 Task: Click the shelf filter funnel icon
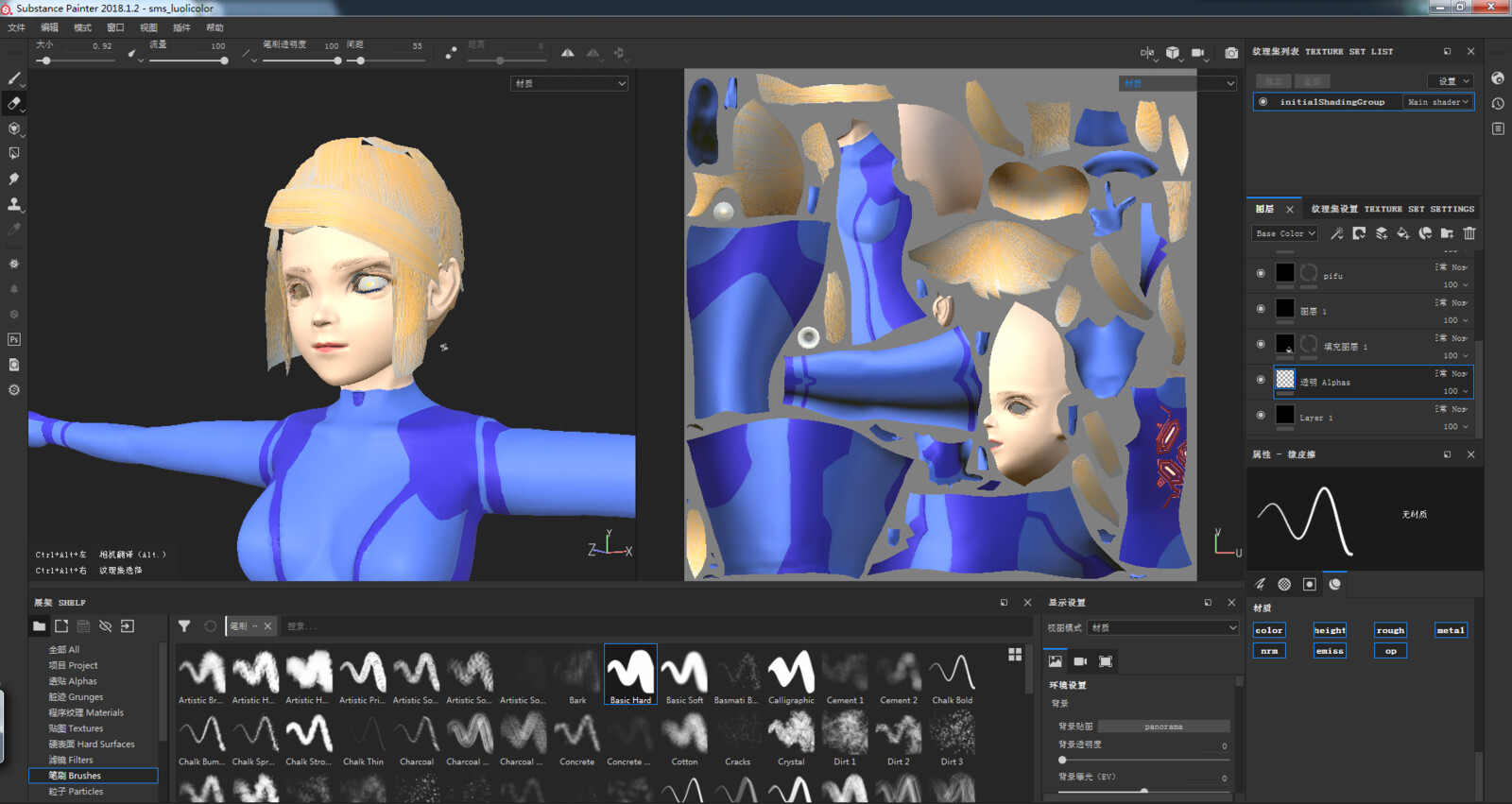(x=184, y=626)
